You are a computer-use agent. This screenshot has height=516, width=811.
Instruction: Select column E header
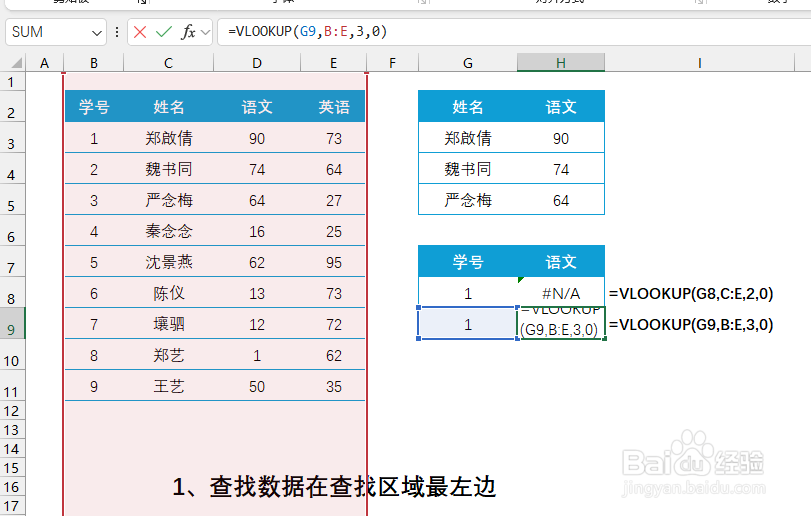[x=334, y=63]
